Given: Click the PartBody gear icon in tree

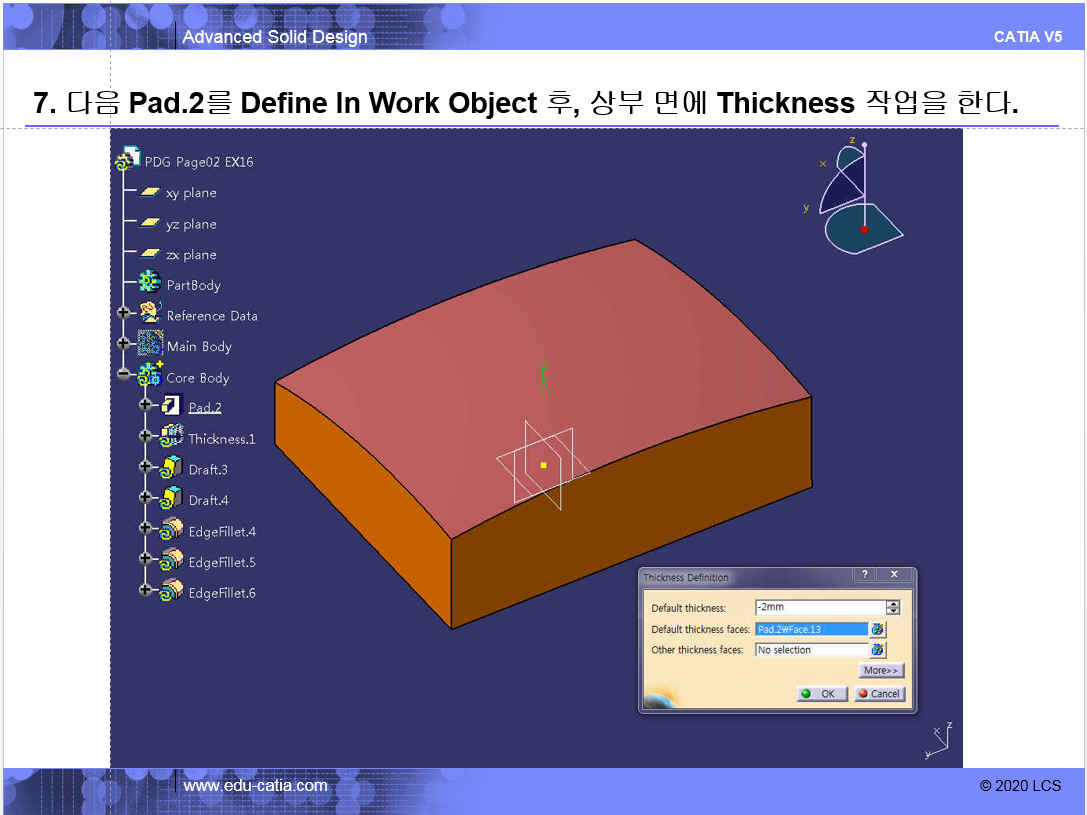Looking at the screenshot, I should pyautogui.click(x=150, y=284).
